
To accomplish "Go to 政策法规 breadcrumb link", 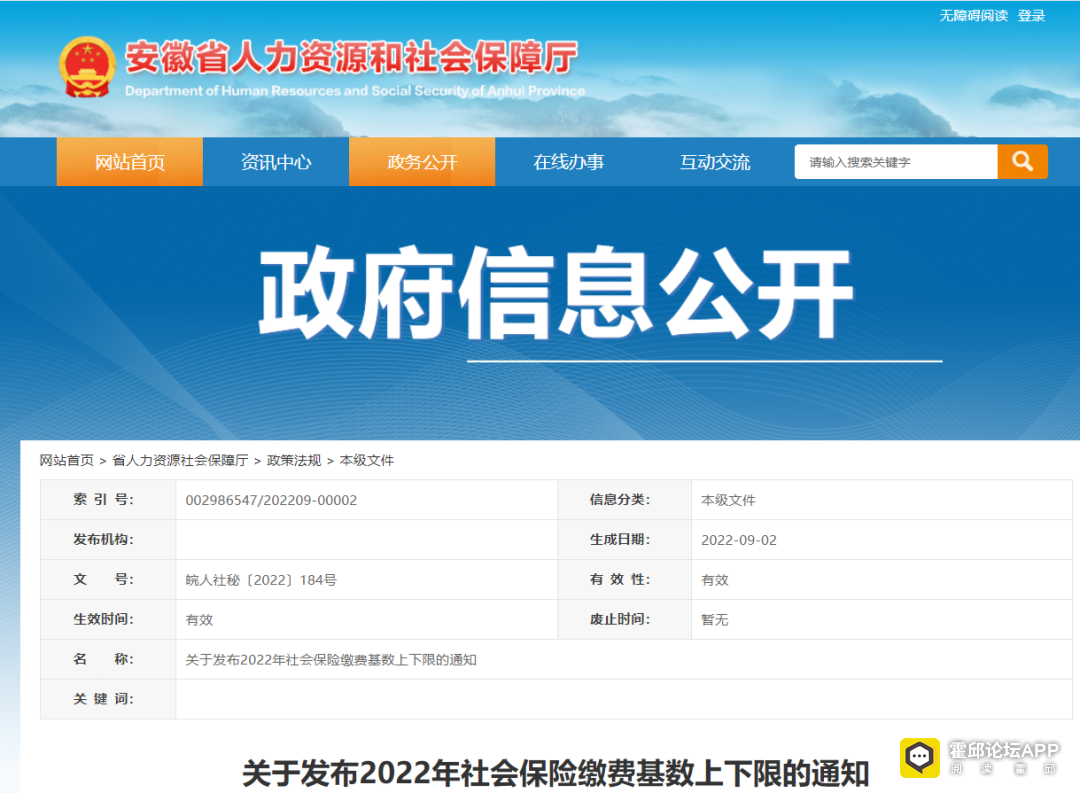I will [293, 460].
